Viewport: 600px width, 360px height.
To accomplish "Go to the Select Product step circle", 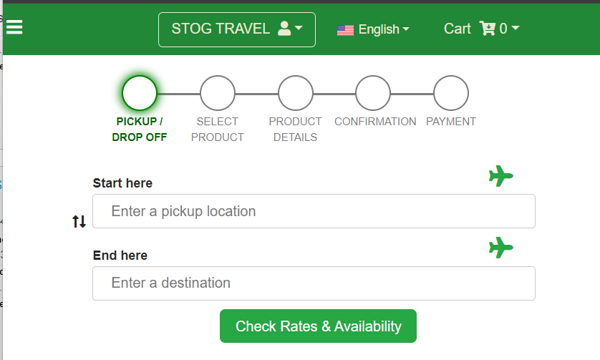I will tap(217, 93).
